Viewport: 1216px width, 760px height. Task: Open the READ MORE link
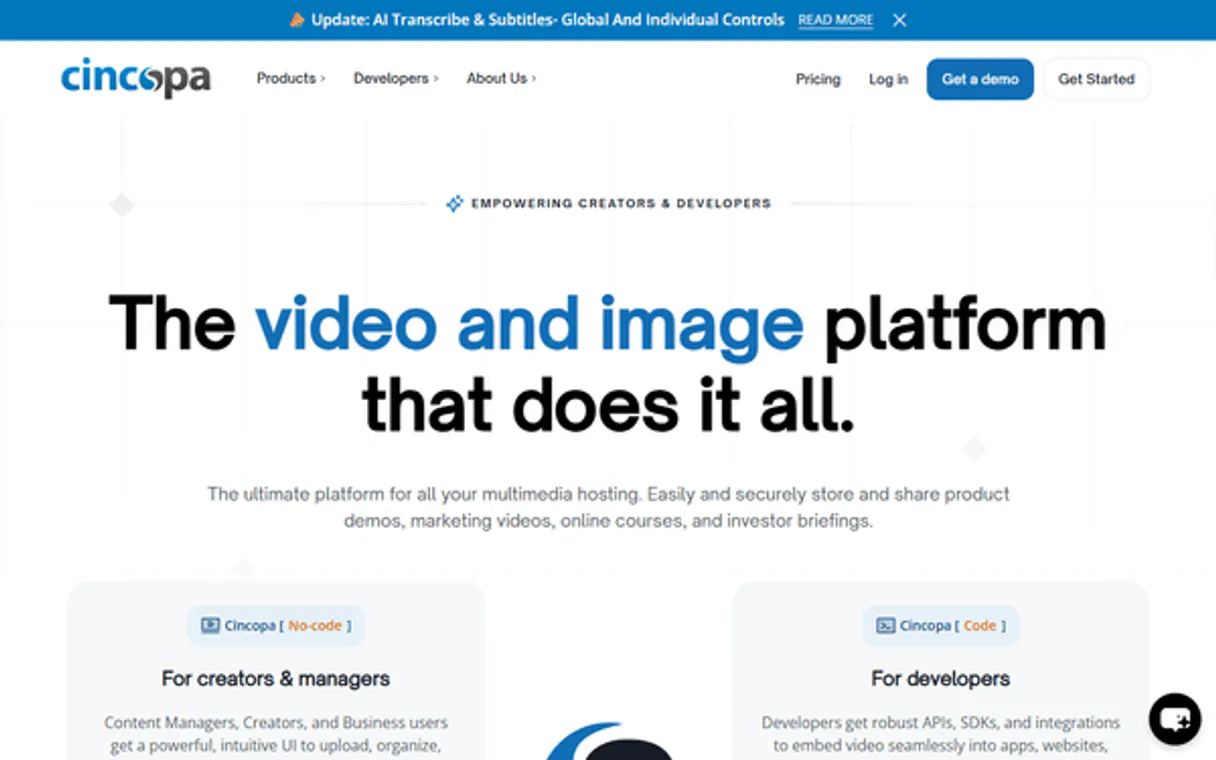(x=835, y=20)
